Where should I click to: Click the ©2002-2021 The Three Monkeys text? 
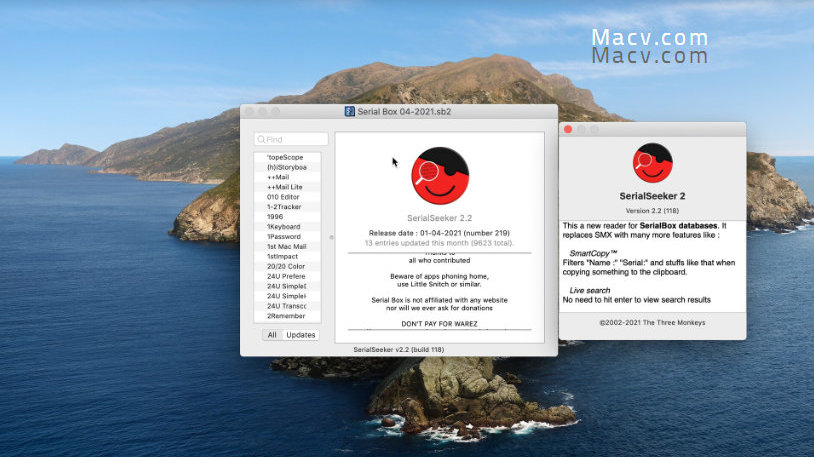click(x=653, y=322)
